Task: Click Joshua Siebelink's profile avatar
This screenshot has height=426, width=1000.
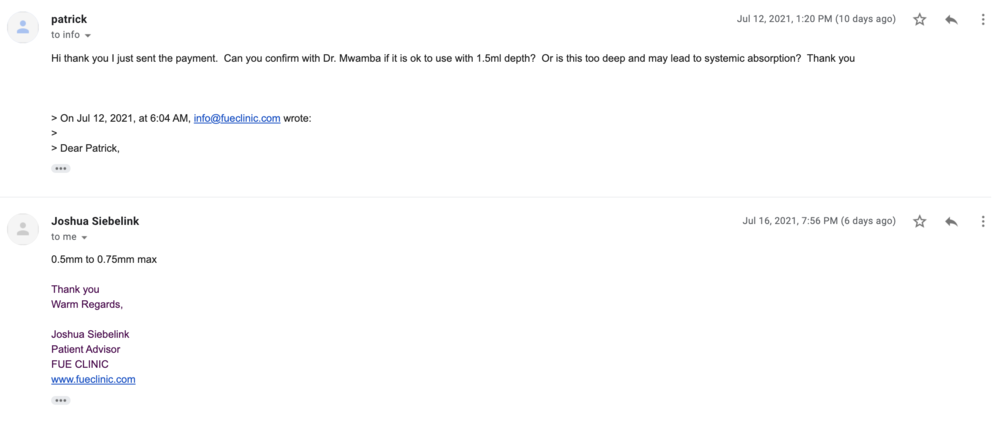Action: (23, 229)
